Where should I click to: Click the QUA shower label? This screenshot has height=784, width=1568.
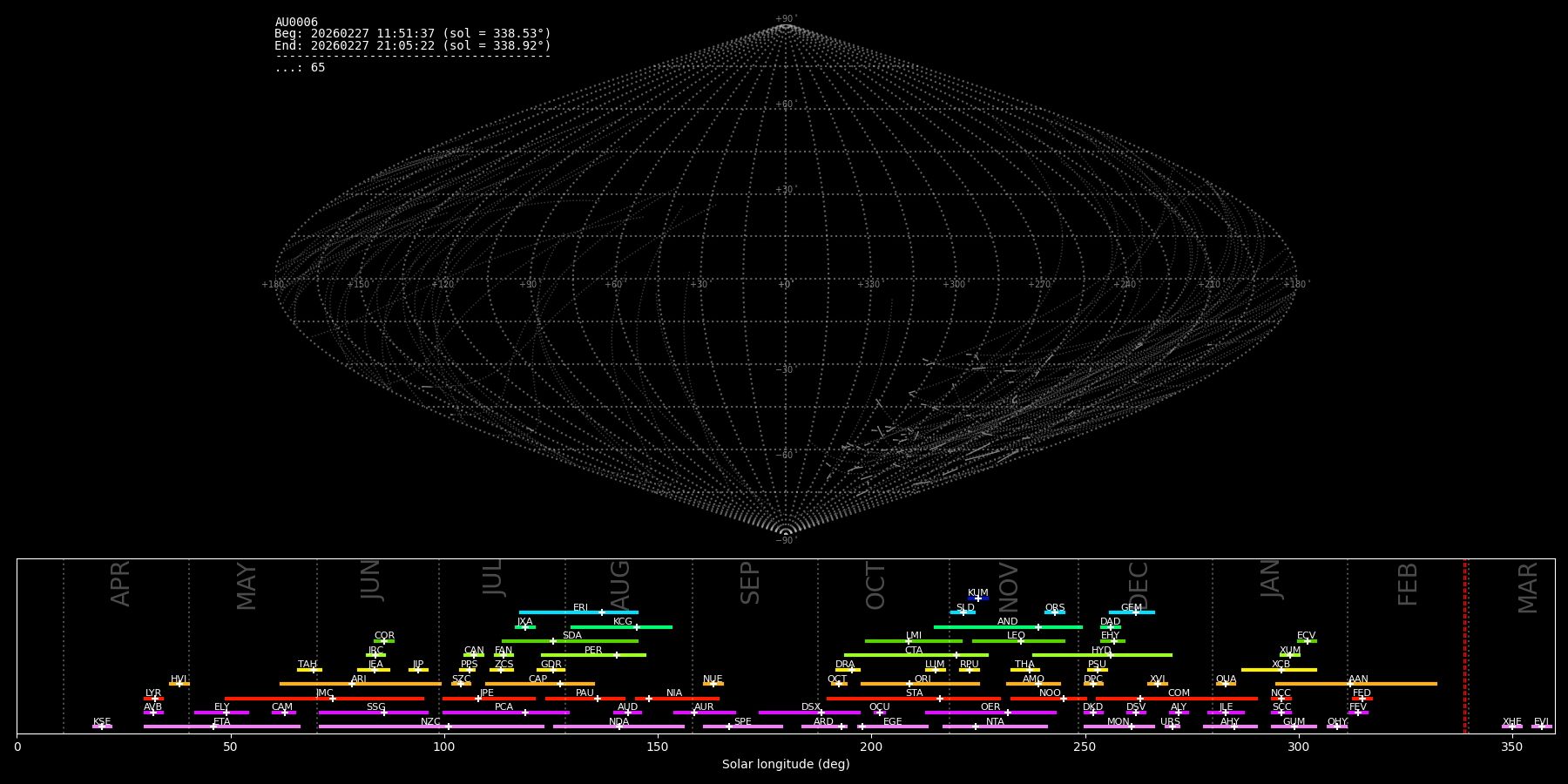pyautogui.click(x=1226, y=679)
